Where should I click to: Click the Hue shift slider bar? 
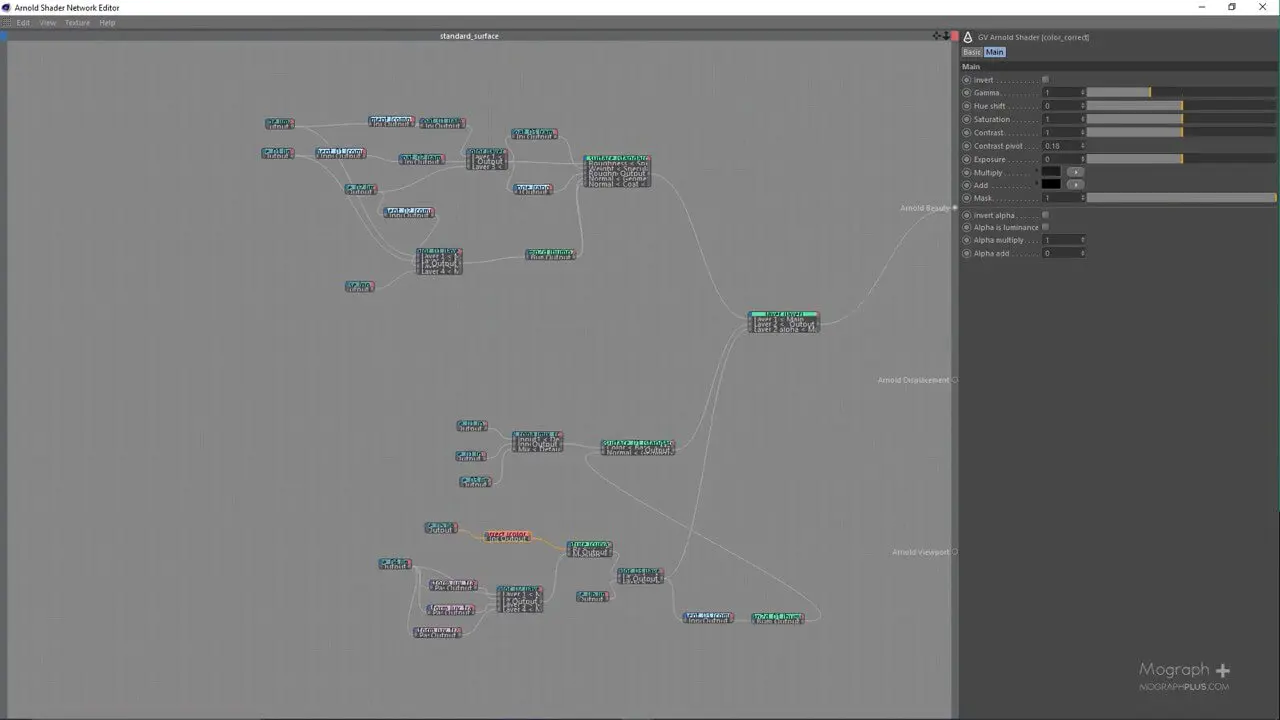[x=1181, y=106]
